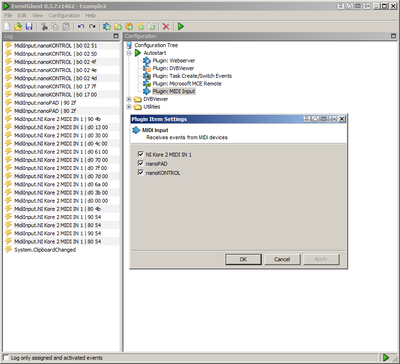400x364 pixels.
Task: Click the red X toolbar icon
Action: [166, 26]
